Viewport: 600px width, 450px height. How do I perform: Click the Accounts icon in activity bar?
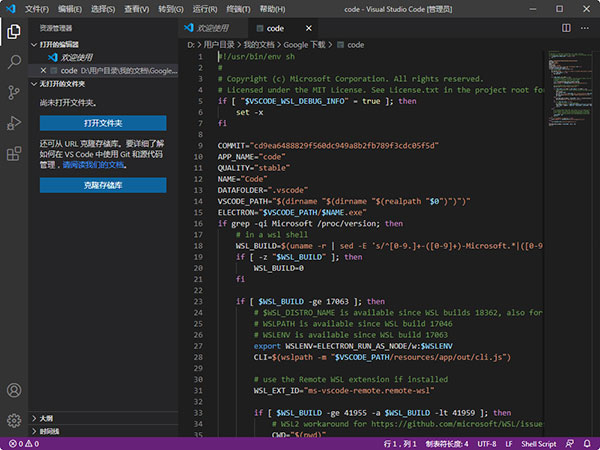(14, 390)
